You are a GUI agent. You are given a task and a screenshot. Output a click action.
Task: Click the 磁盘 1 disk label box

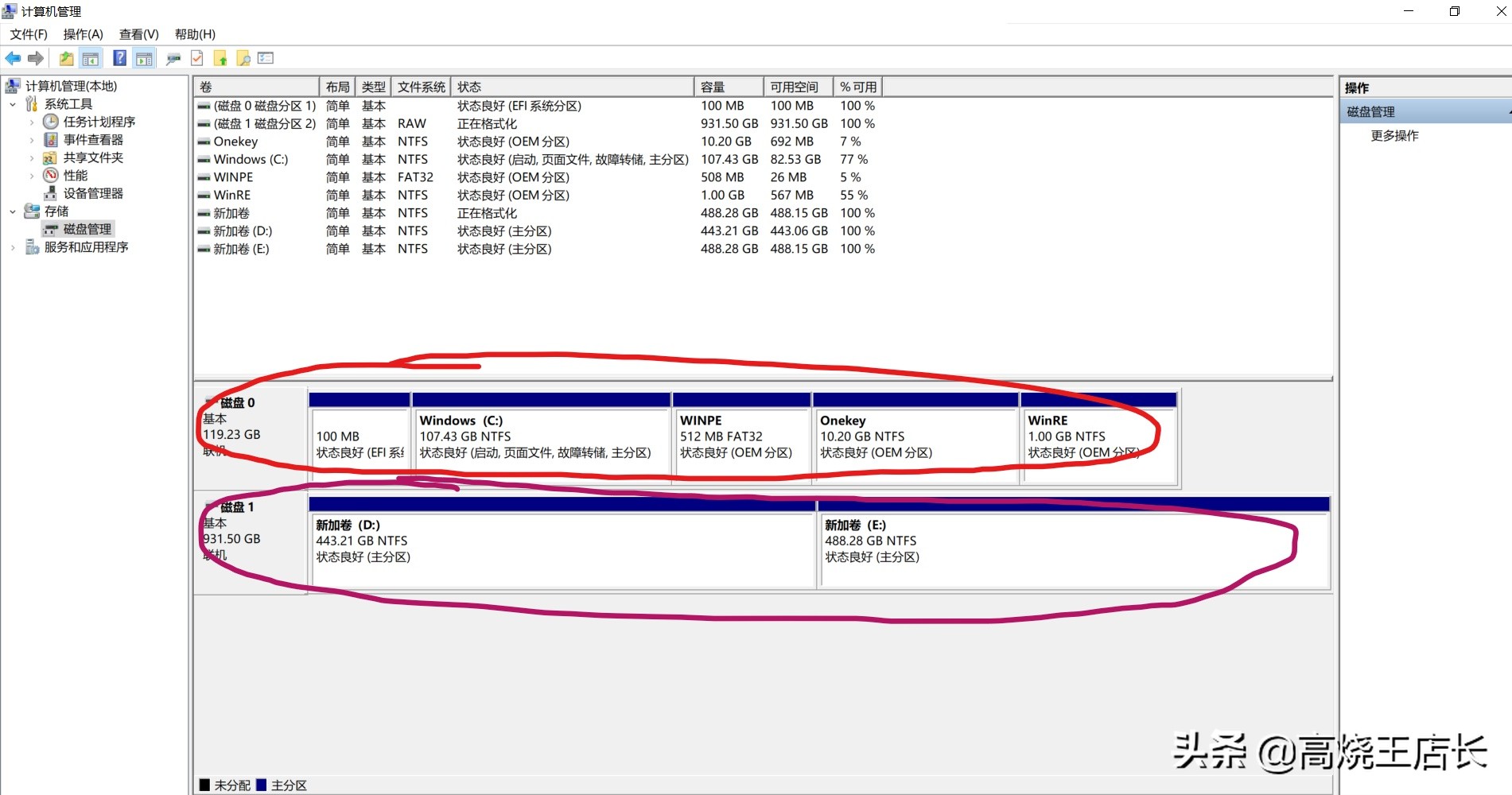(251, 542)
